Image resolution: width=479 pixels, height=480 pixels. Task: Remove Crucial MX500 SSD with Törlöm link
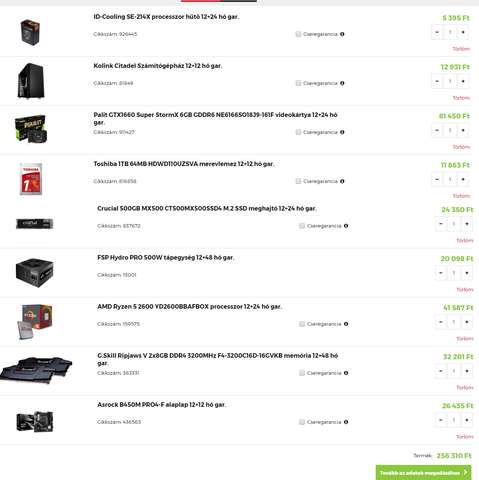coord(465,240)
